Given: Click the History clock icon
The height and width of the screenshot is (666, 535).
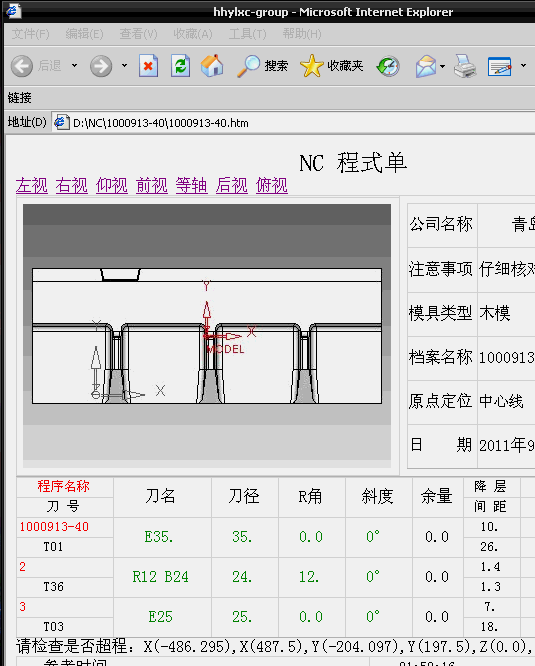Looking at the screenshot, I should coord(388,66).
